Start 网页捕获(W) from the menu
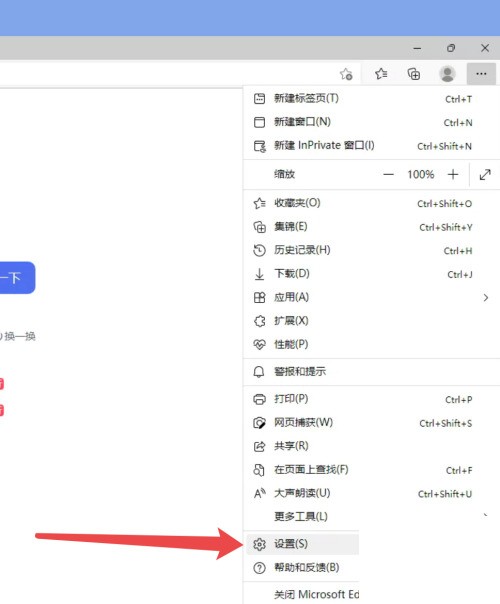The image size is (500, 604). tap(371, 423)
